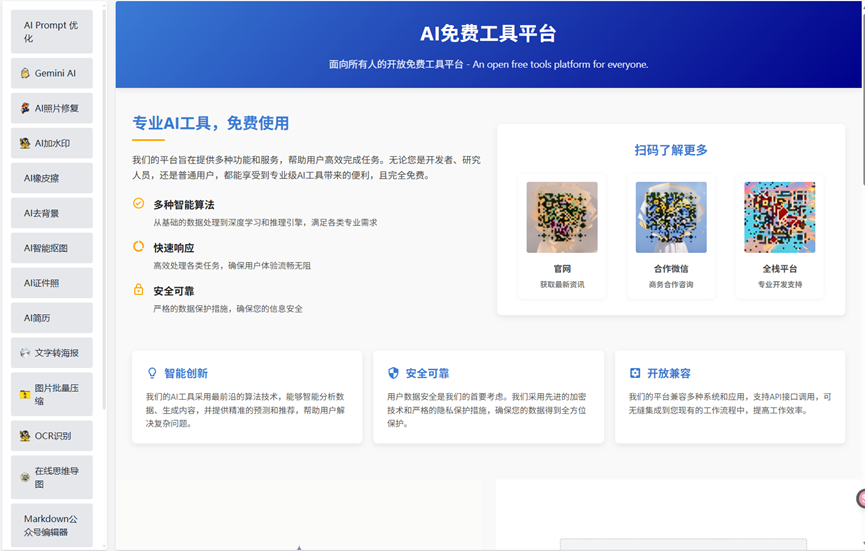Image resolution: width=865 pixels, height=551 pixels.
Task: Open the AI橡皮擦 tool
Action: point(52,178)
